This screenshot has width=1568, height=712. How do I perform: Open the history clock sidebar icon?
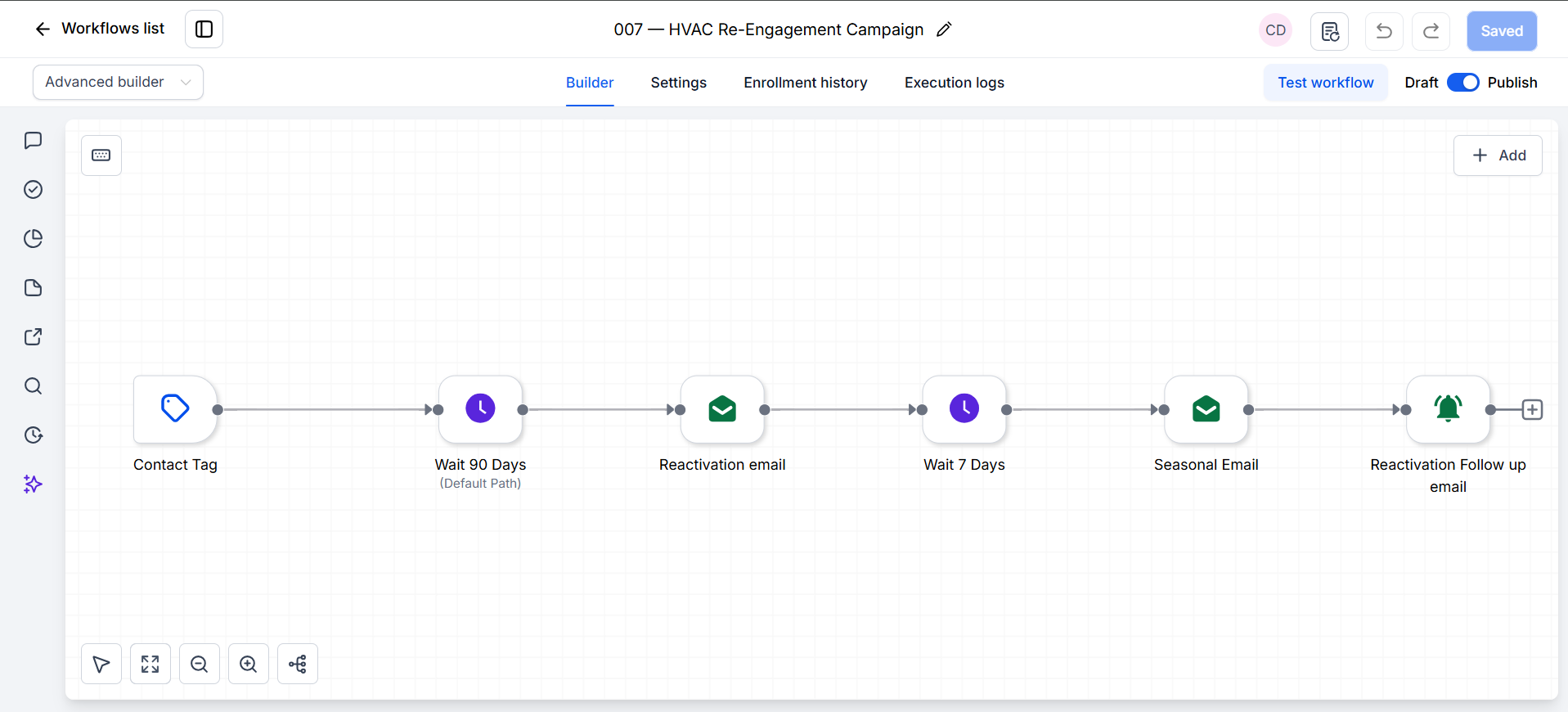[34, 435]
